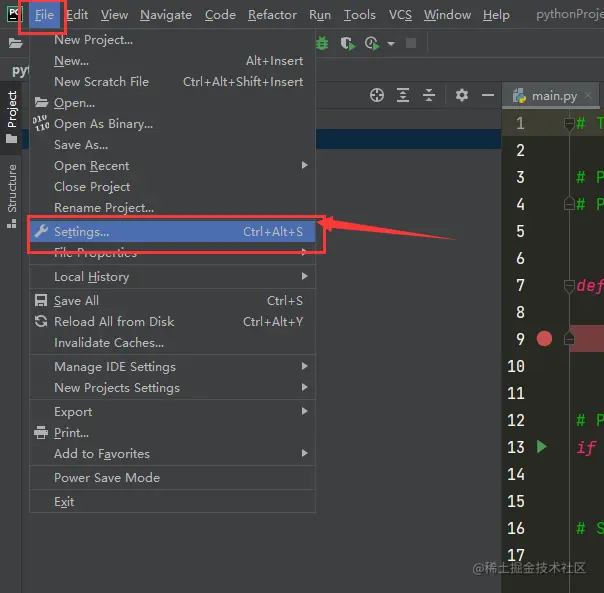The width and height of the screenshot is (604, 593).
Task: Open the Structure tool window tab
Action: tap(12, 195)
